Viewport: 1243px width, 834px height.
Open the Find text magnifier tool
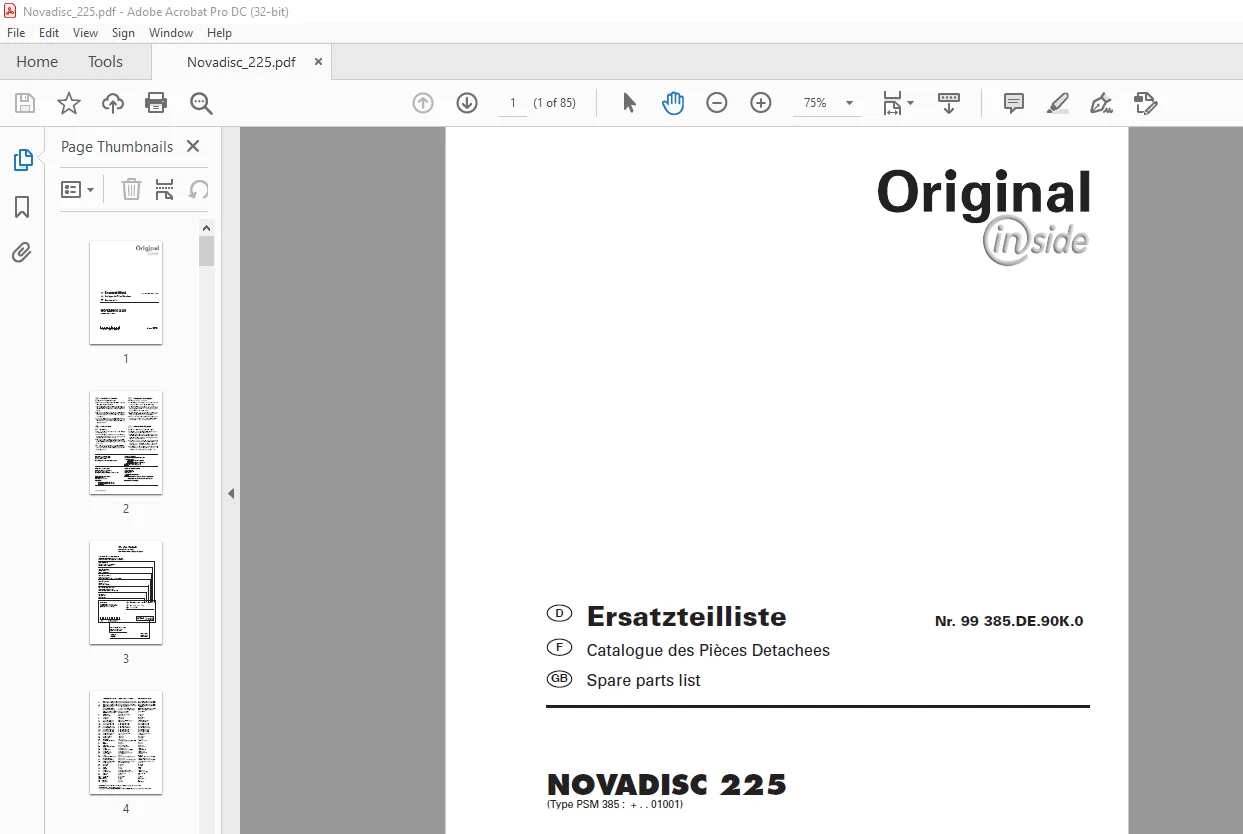(x=201, y=103)
